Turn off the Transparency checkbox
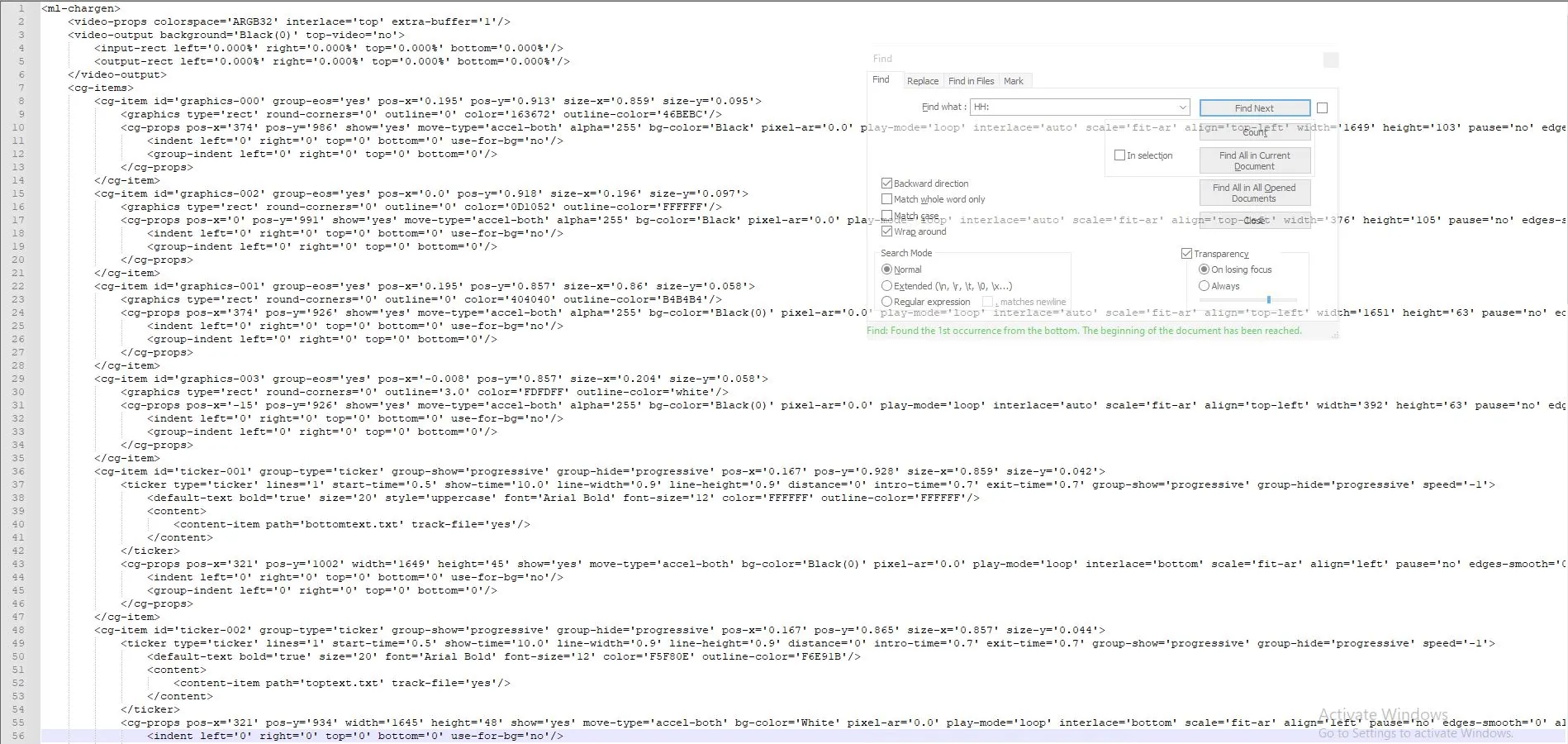This screenshot has height=744, width=1568. point(1186,254)
